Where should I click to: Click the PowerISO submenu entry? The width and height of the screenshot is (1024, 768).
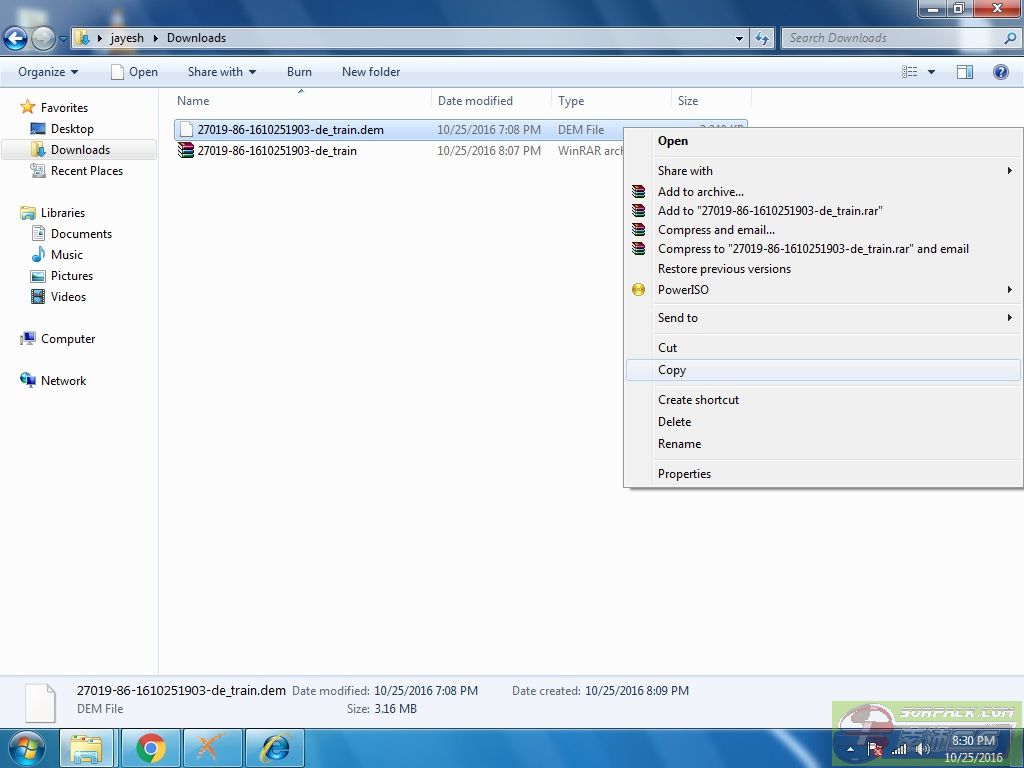(684, 290)
